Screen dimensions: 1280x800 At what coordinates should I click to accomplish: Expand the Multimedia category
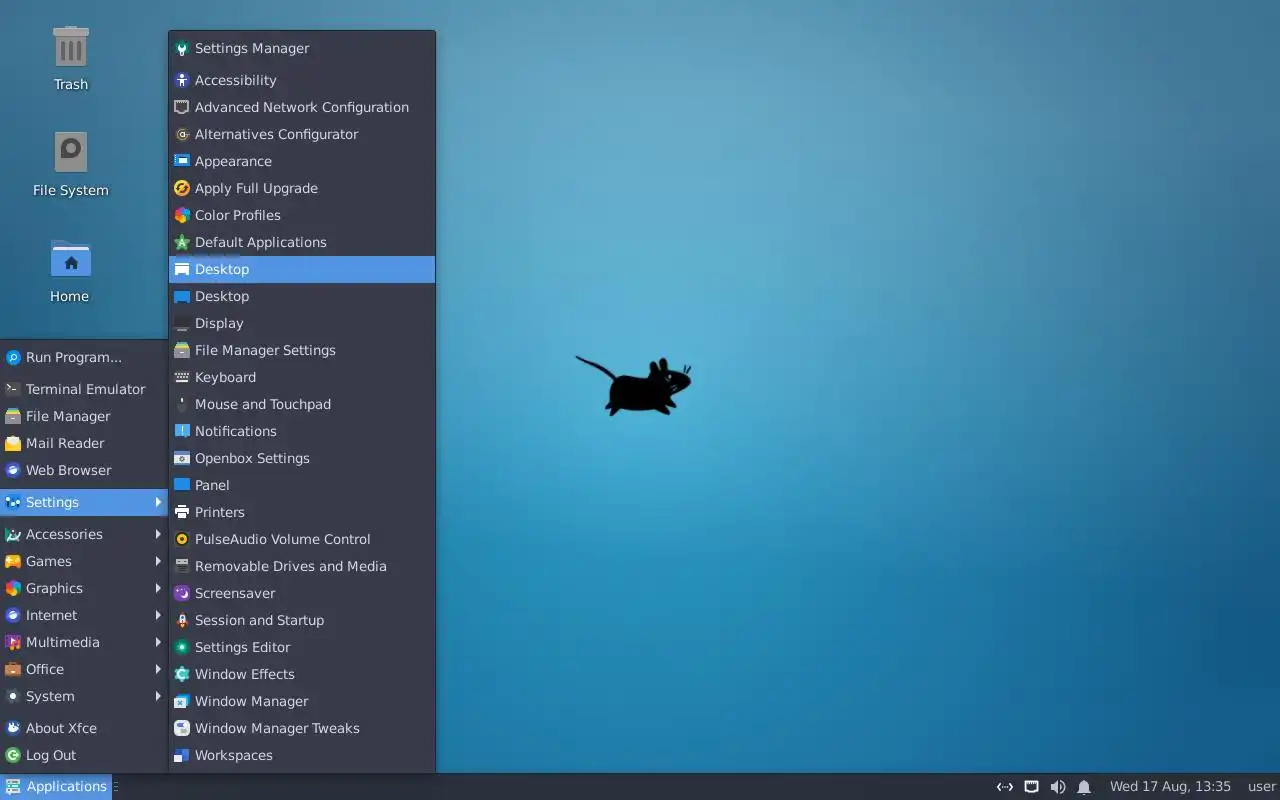click(x=84, y=642)
